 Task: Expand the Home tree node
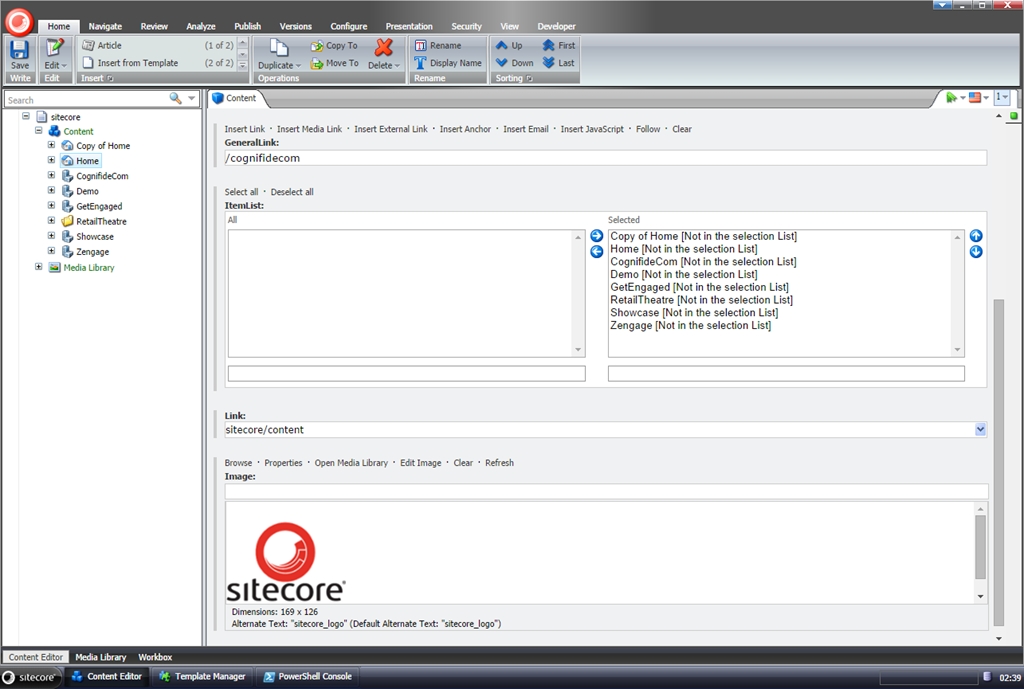pos(51,160)
